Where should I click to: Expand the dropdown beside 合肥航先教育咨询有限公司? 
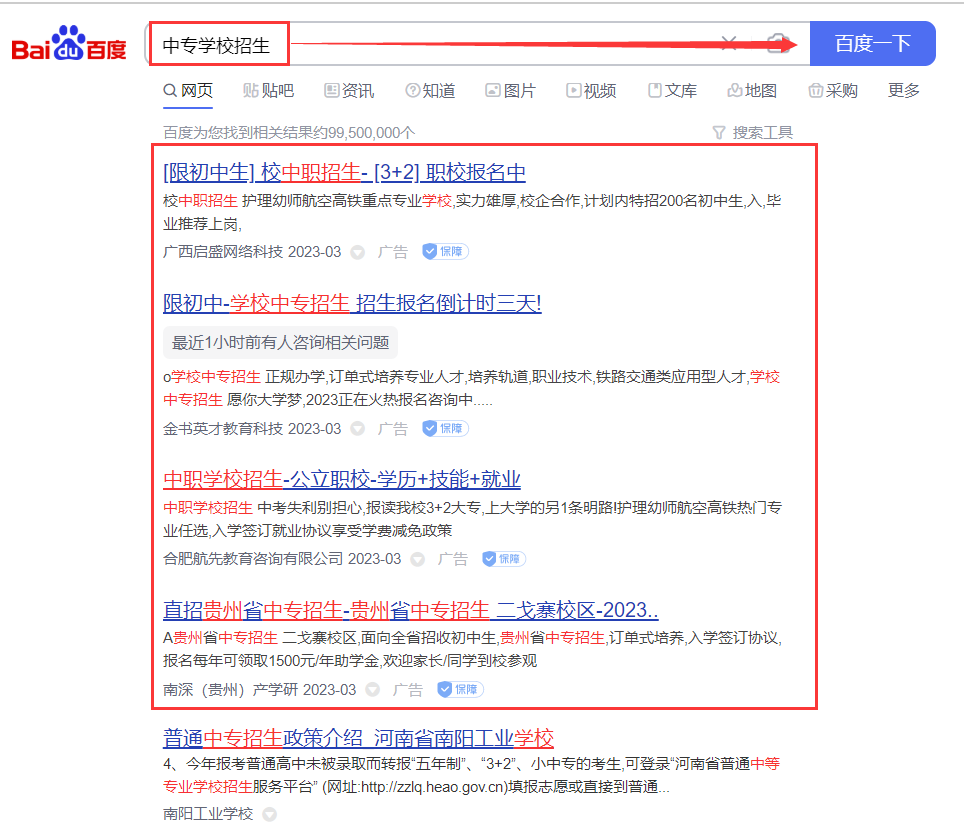pos(418,559)
